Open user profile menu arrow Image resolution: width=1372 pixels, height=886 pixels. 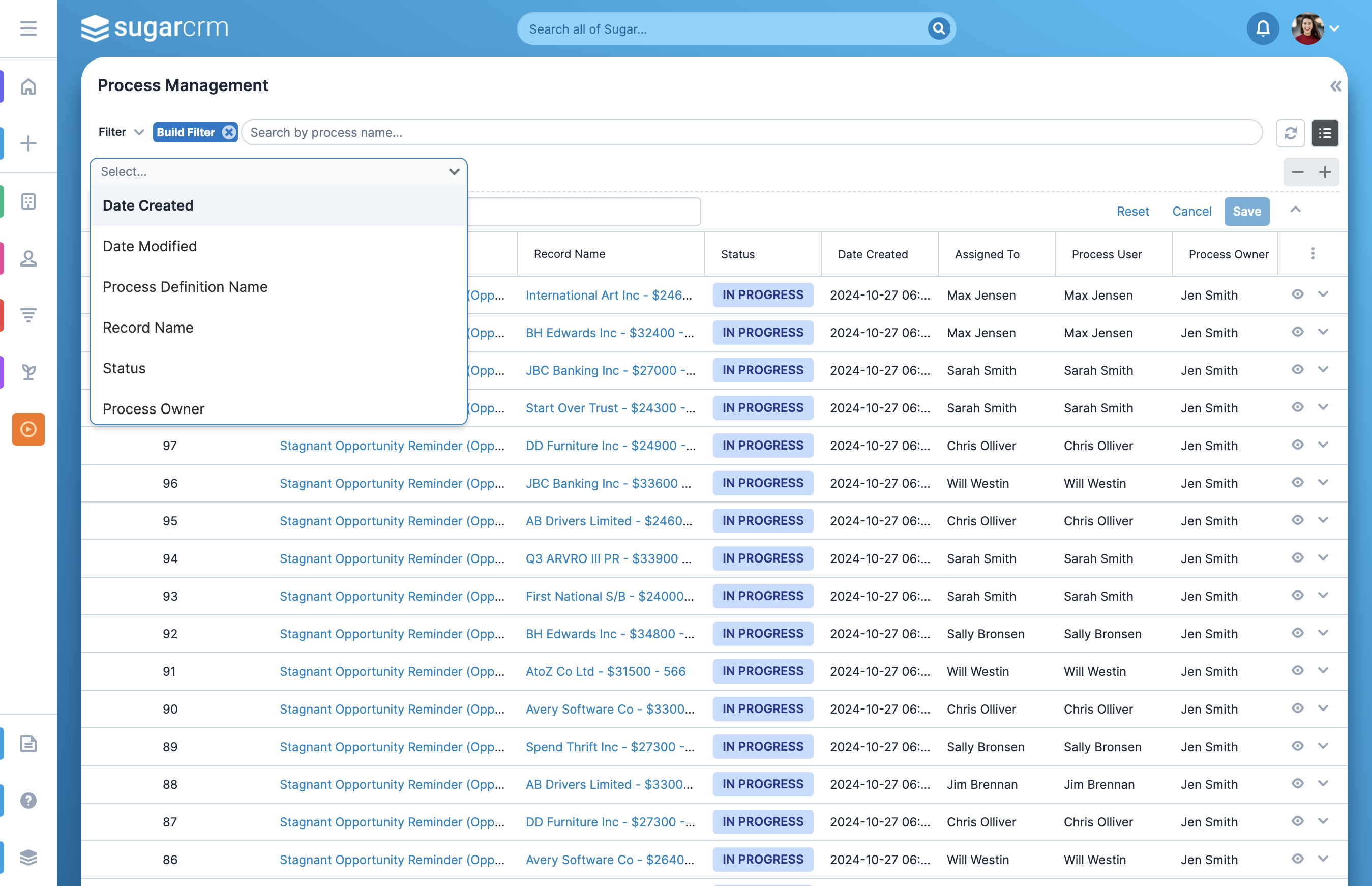pyautogui.click(x=1334, y=28)
